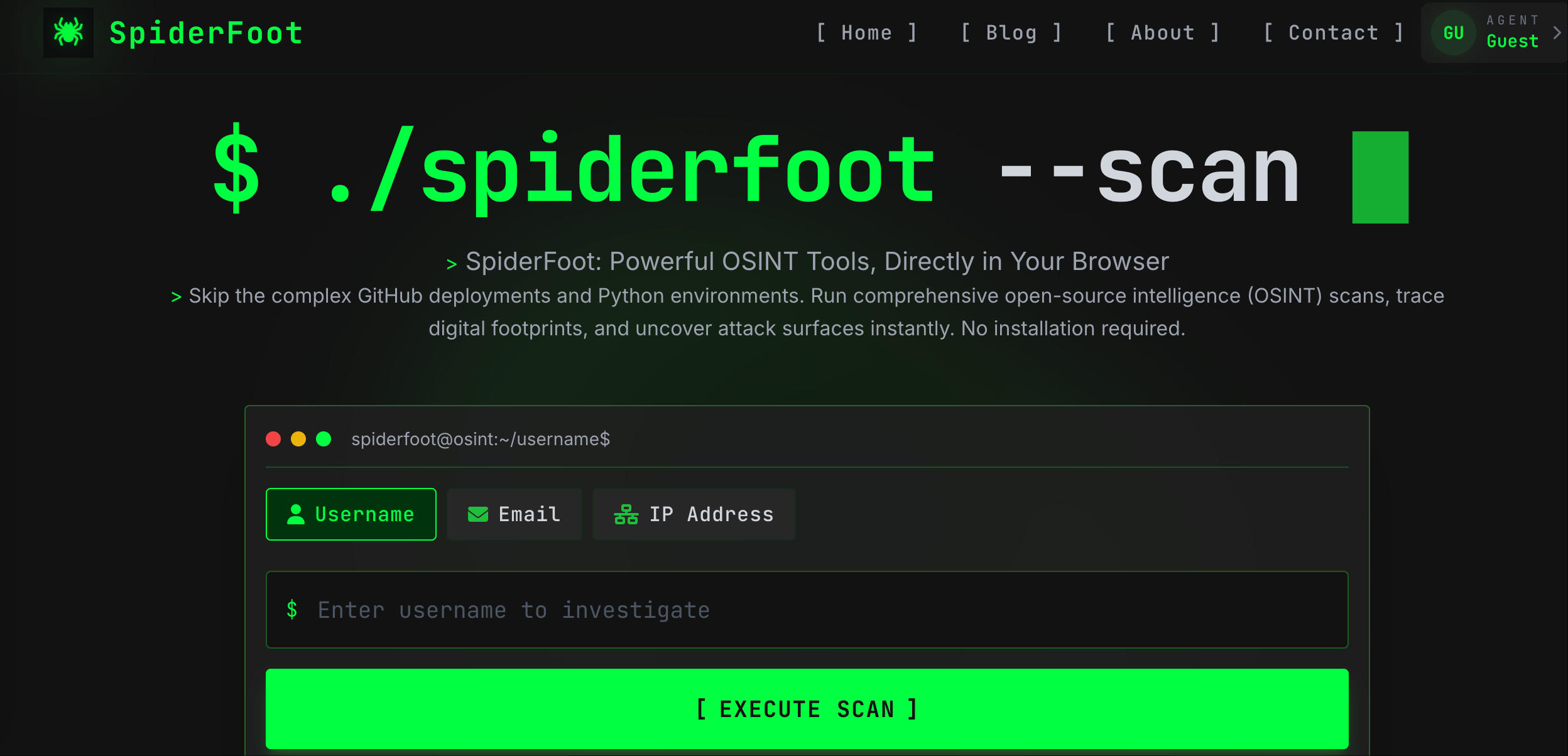
Task: Click the user icon on Username tab
Action: [296, 514]
